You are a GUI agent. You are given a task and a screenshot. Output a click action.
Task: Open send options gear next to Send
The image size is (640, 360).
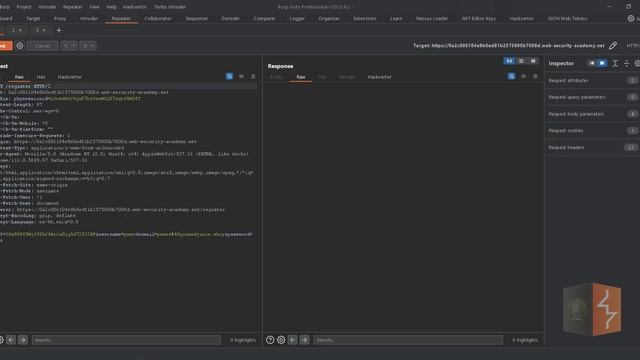(x=20, y=46)
